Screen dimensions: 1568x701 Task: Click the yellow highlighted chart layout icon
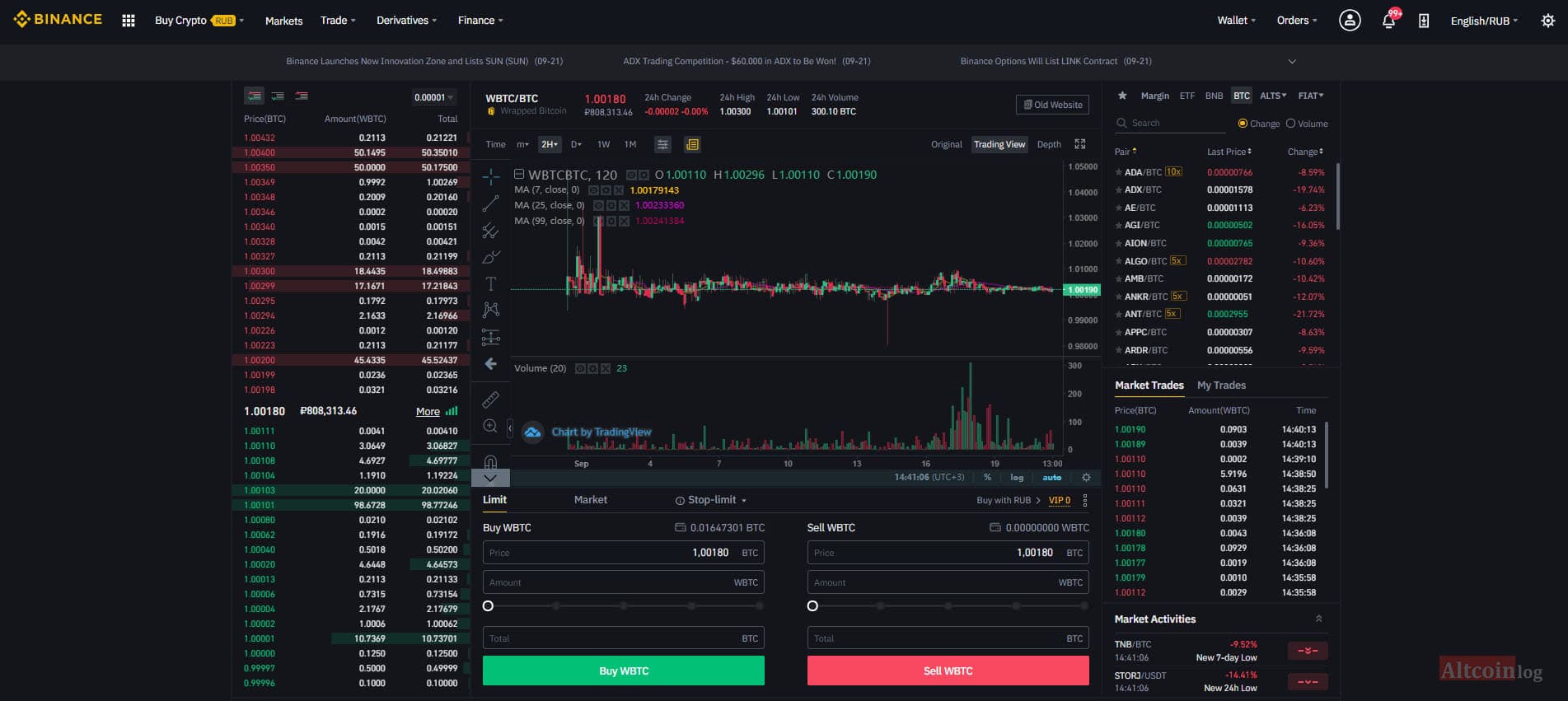tap(692, 144)
